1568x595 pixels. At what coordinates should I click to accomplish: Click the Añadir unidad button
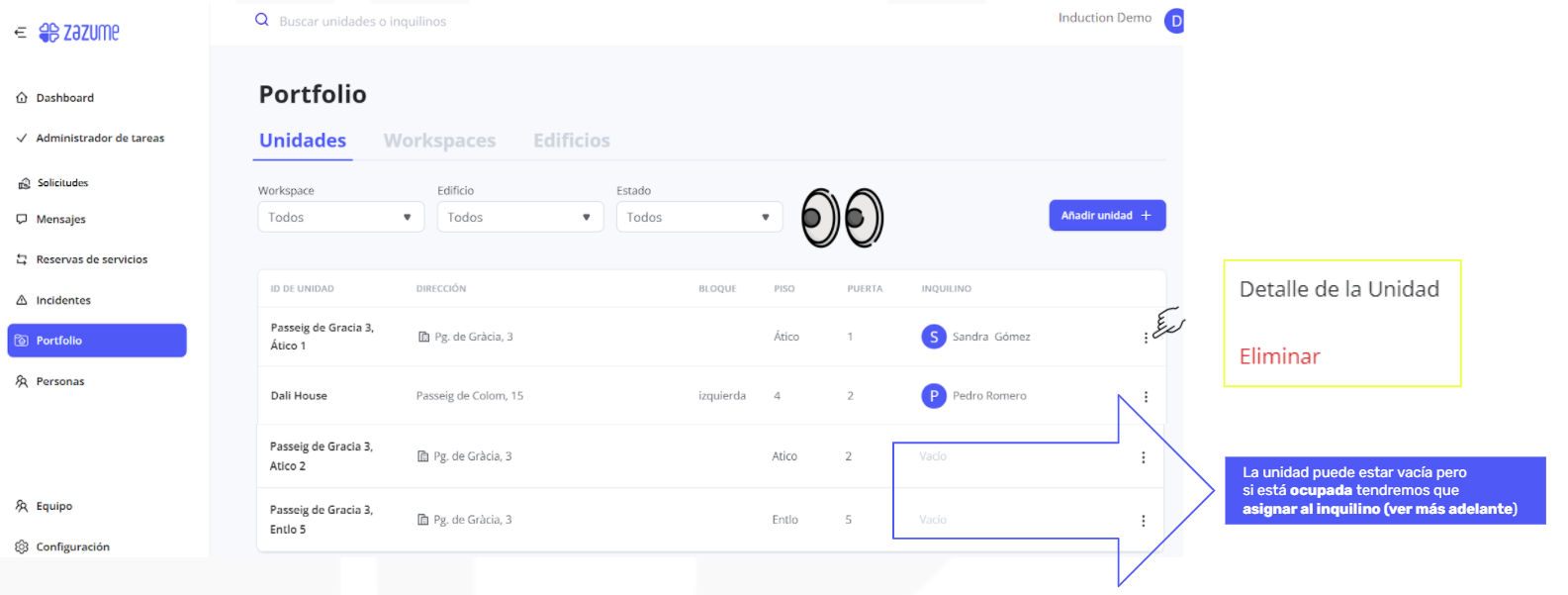(1106, 215)
